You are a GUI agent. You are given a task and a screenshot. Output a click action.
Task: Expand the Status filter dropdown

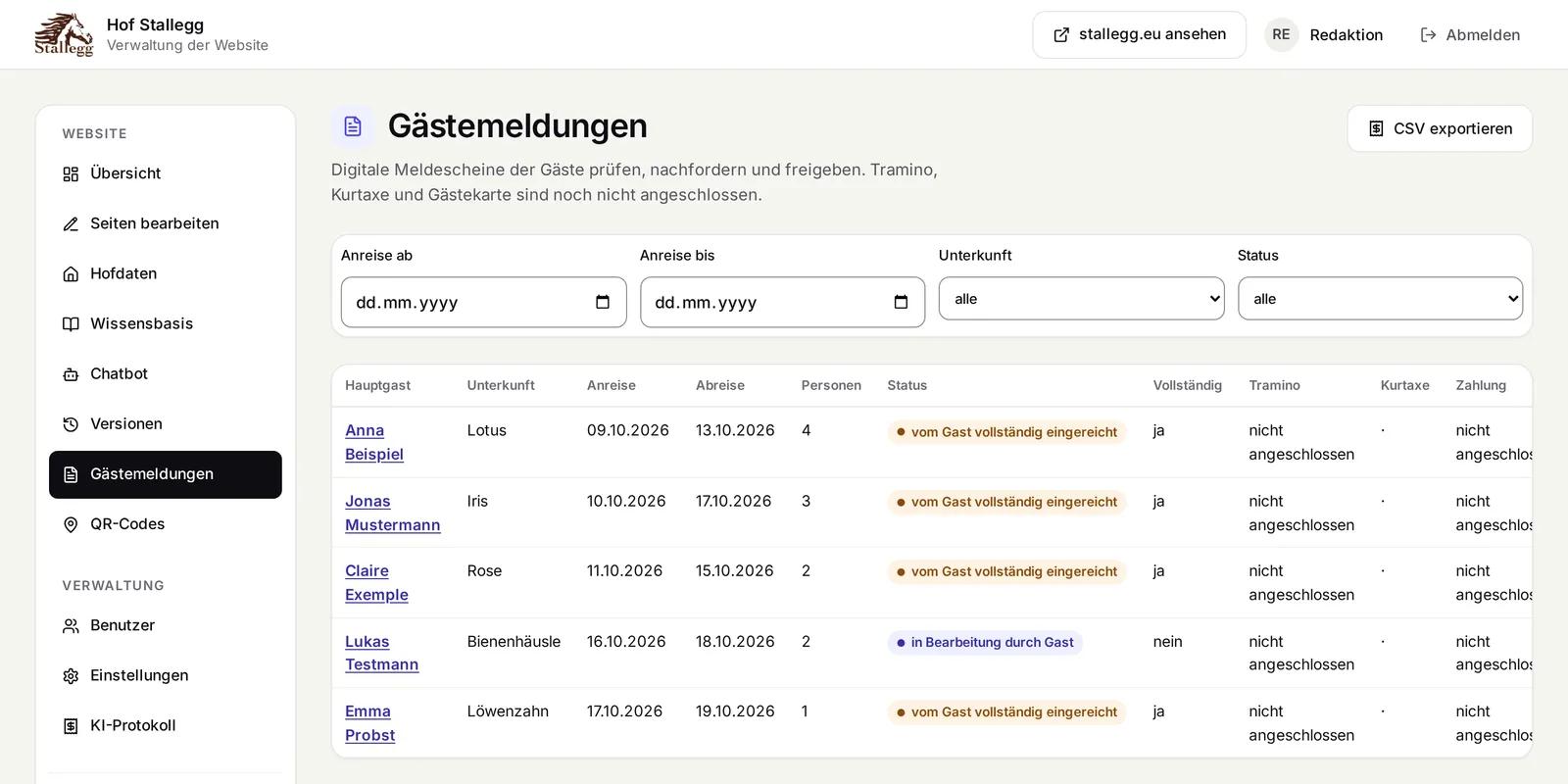(1381, 299)
